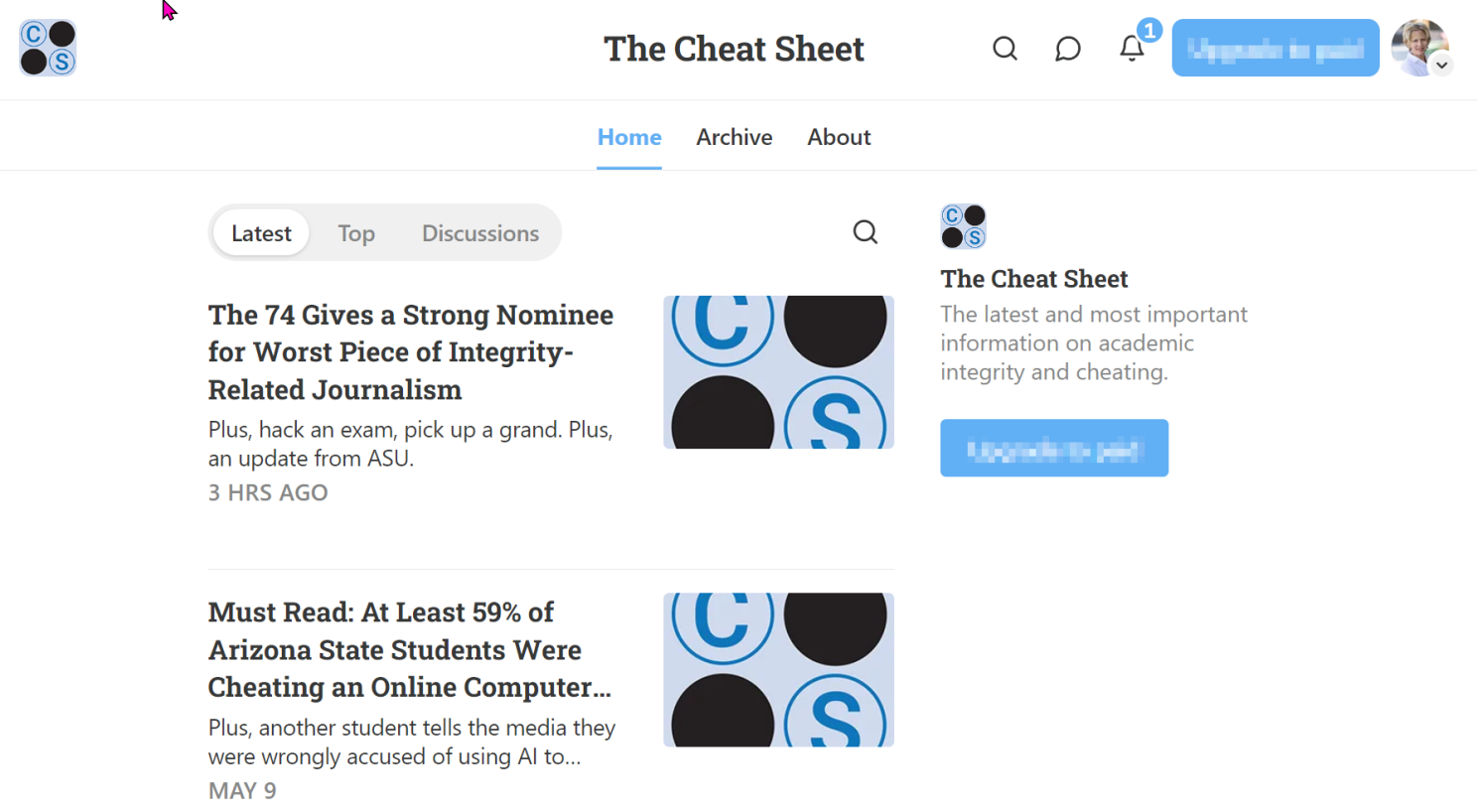
Task: Go to the About tab
Action: pyautogui.click(x=838, y=137)
